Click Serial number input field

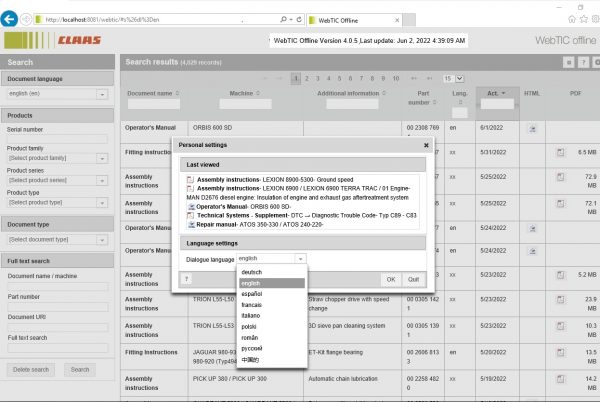(57, 139)
